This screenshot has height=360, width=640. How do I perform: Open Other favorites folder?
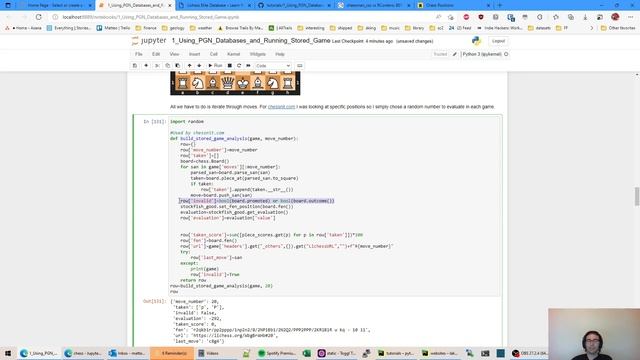click(x=618, y=28)
